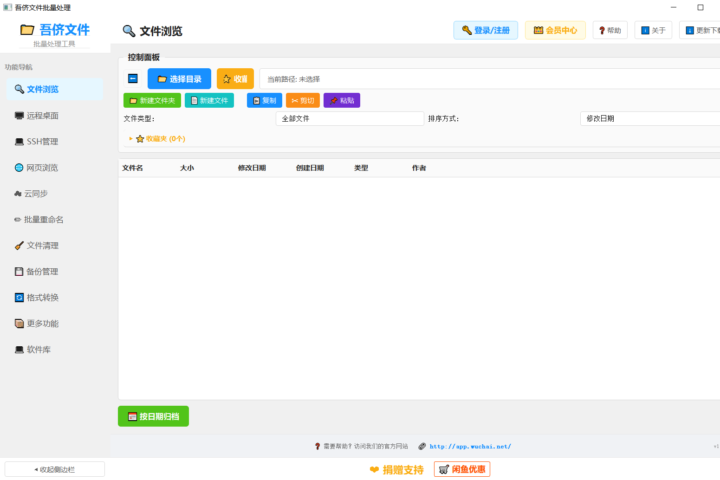This screenshot has width=720, height=480.
Task: Click the floppy disk icon of 备份管理
Action: 19,271
